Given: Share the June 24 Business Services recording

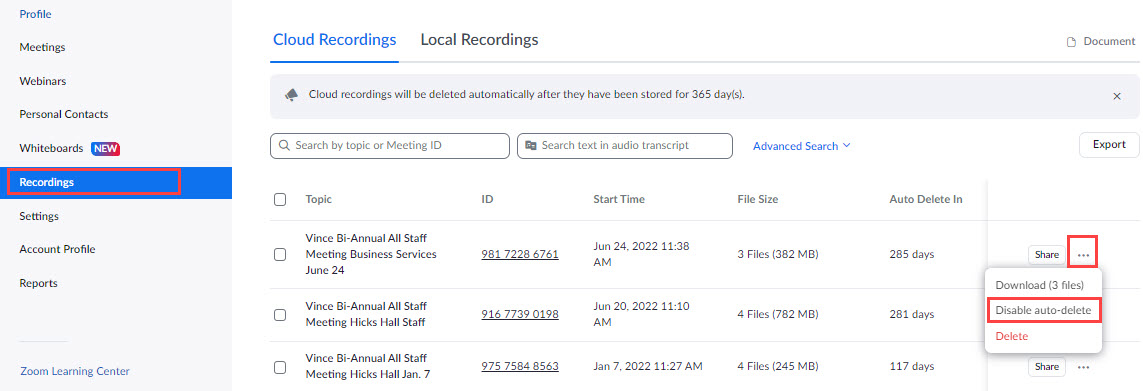Looking at the screenshot, I should [x=1047, y=255].
